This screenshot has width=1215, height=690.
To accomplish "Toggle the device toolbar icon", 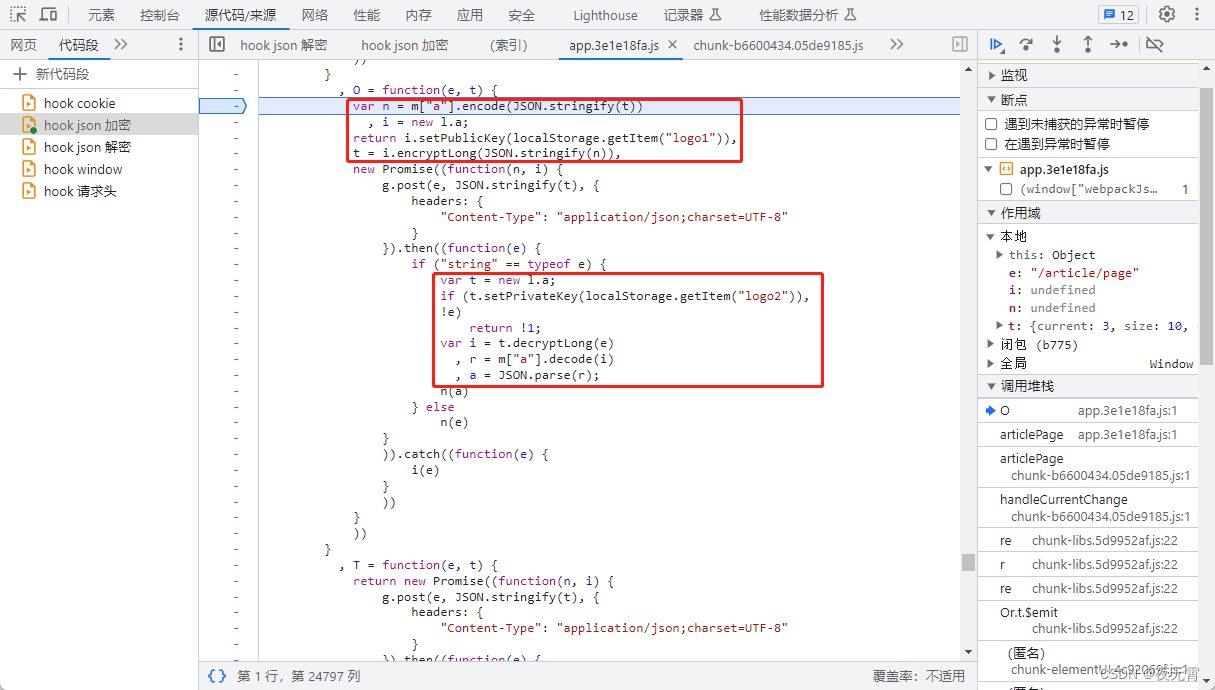I will [x=48, y=15].
